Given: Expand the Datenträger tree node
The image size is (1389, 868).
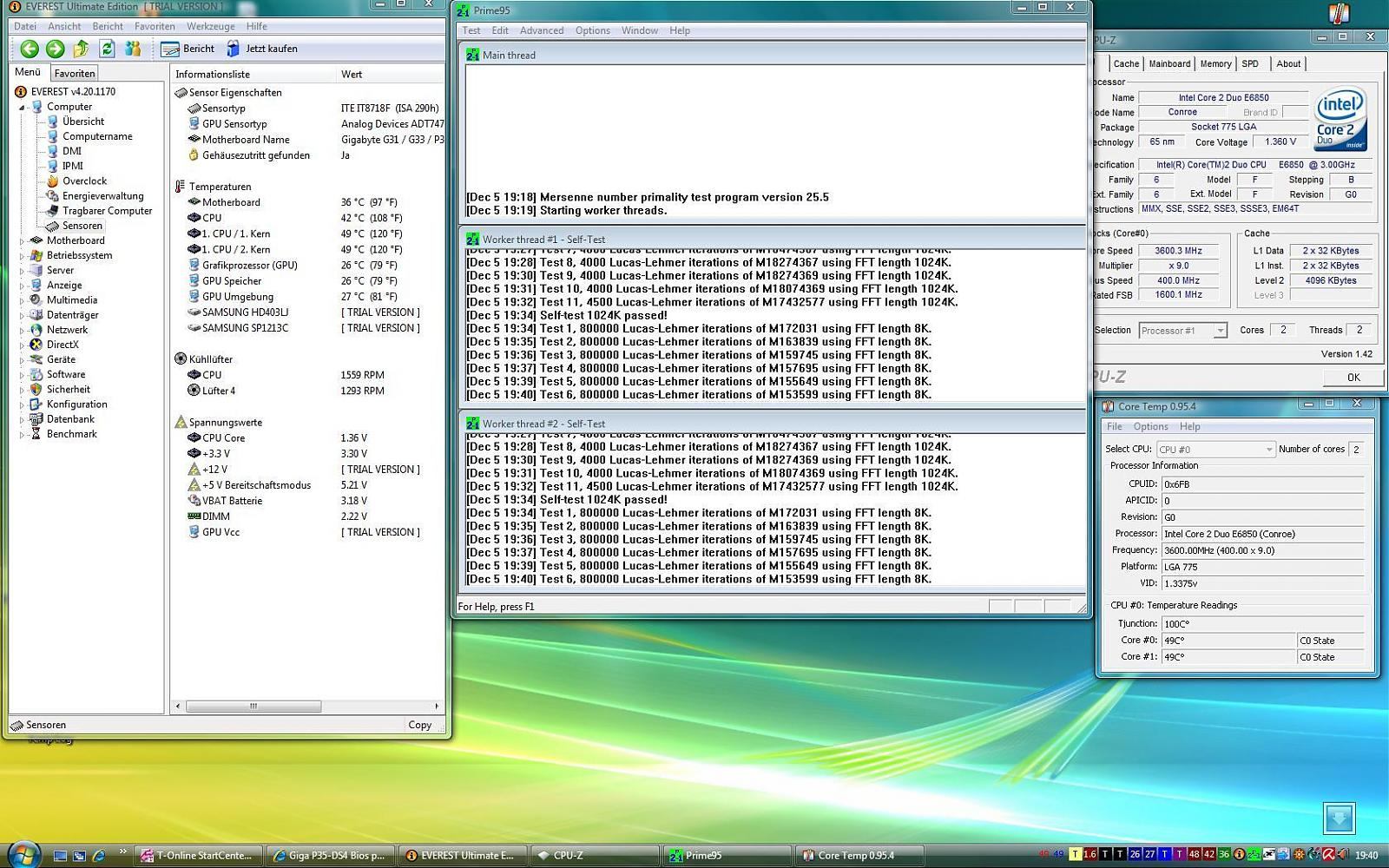Looking at the screenshot, I should pos(22,315).
